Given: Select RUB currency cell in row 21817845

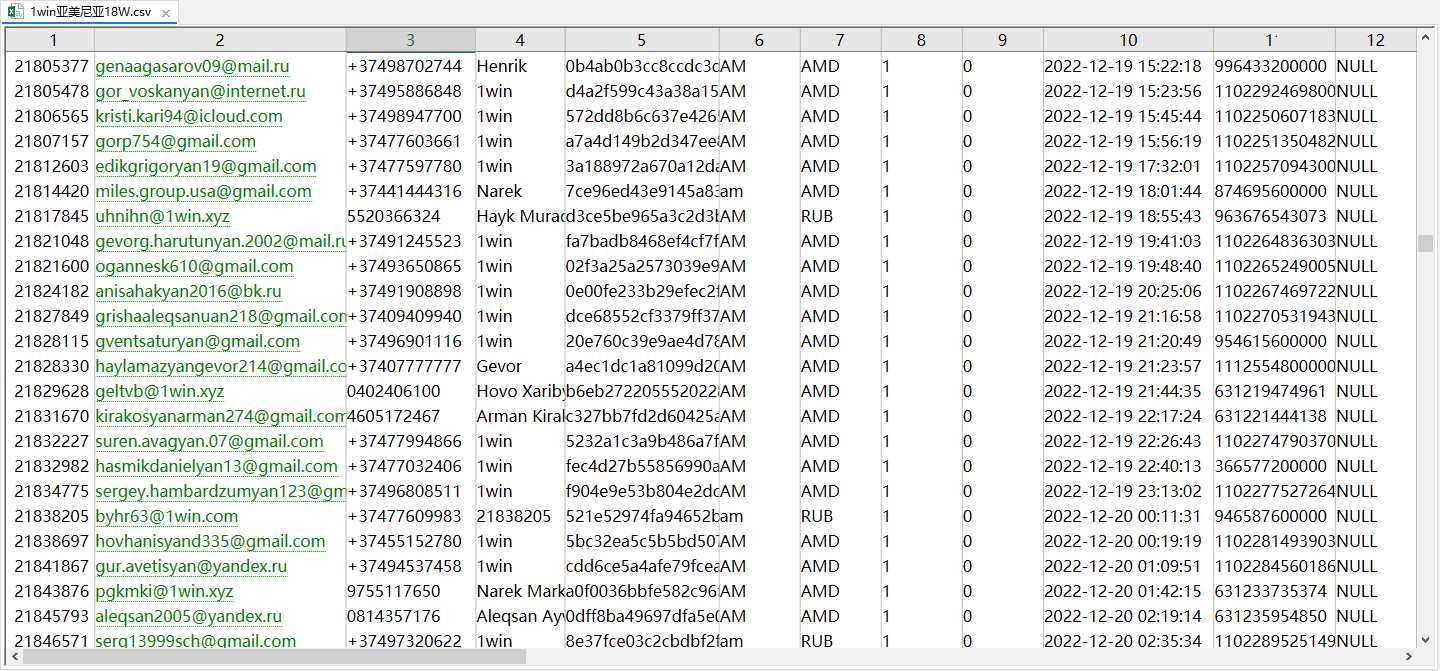Looking at the screenshot, I should (841, 216).
